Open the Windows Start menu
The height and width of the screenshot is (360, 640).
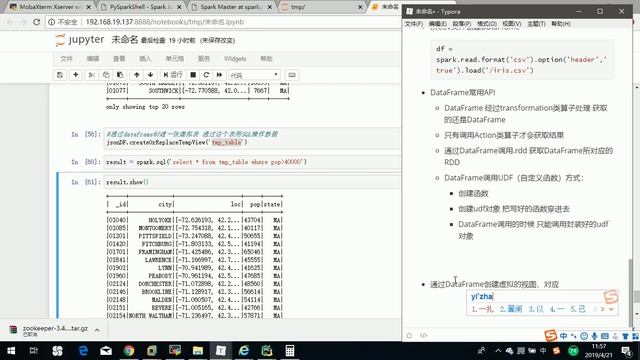pyautogui.click(x=11, y=351)
